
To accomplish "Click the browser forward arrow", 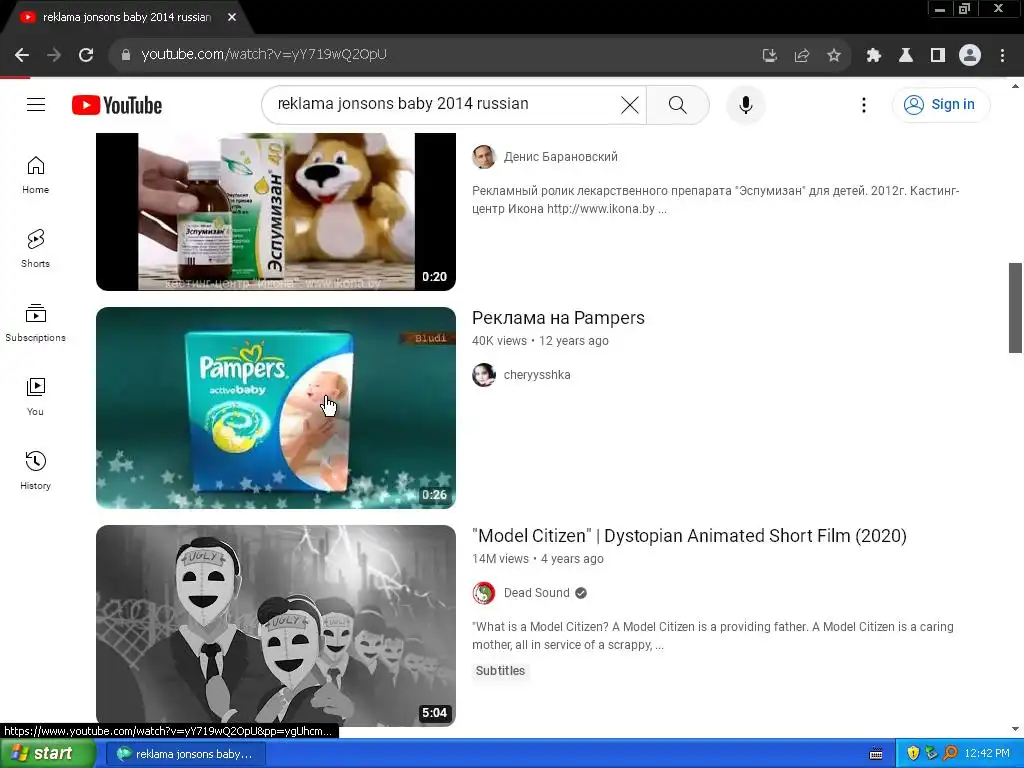I will coord(54,55).
